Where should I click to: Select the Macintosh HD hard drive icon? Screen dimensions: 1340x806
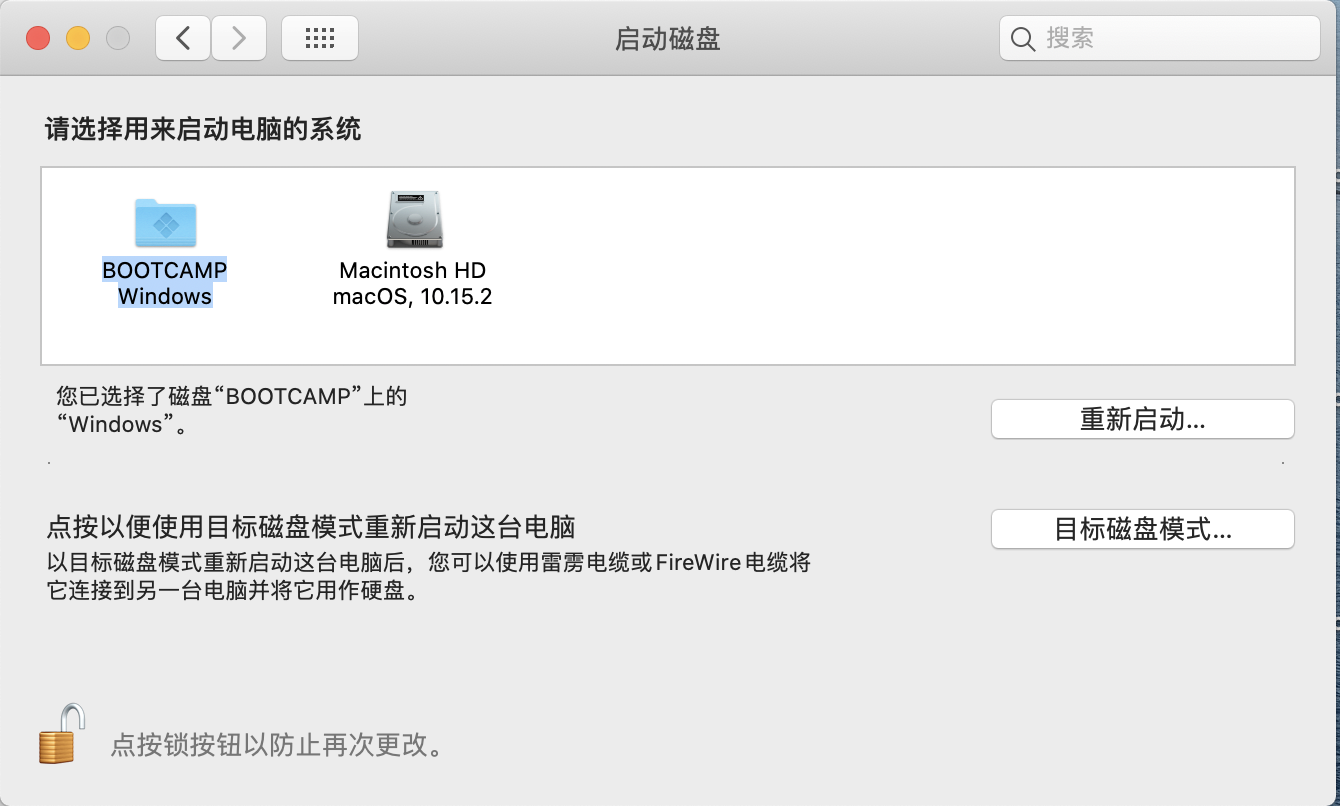413,220
